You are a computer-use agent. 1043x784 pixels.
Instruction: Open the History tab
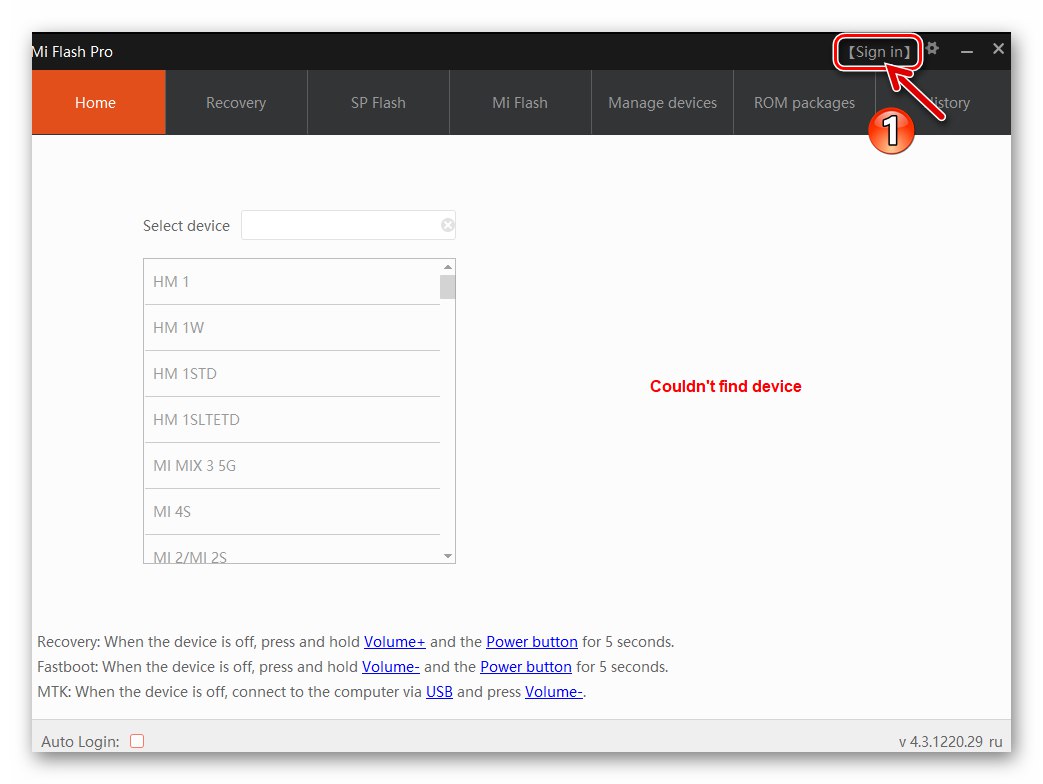(x=945, y=102)
